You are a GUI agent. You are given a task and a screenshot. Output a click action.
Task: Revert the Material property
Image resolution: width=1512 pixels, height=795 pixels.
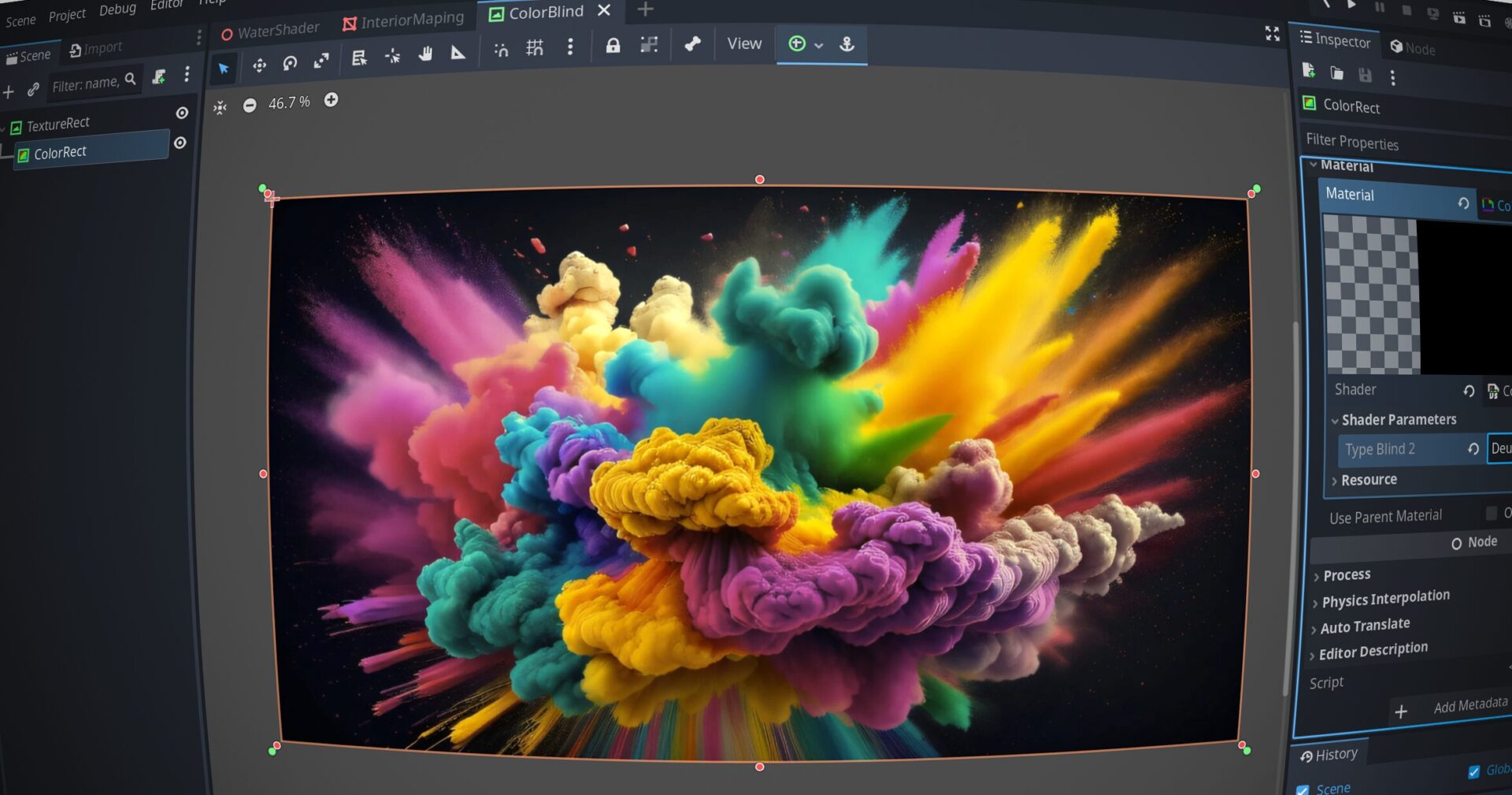click(x=1463, y=203)
